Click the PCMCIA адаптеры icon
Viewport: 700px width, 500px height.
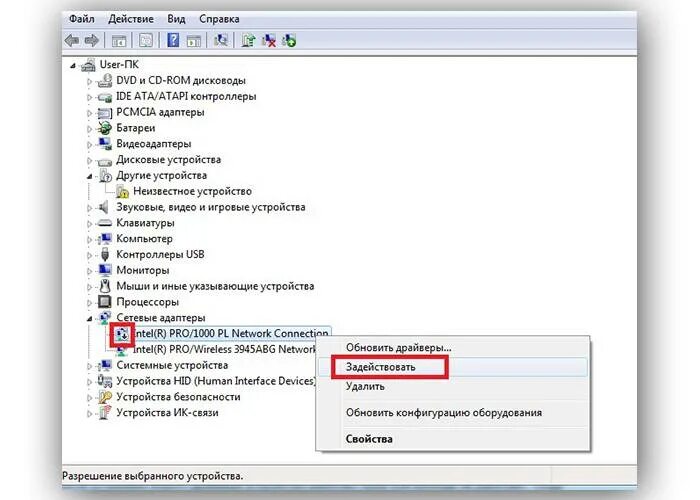[x=105, y=113]
